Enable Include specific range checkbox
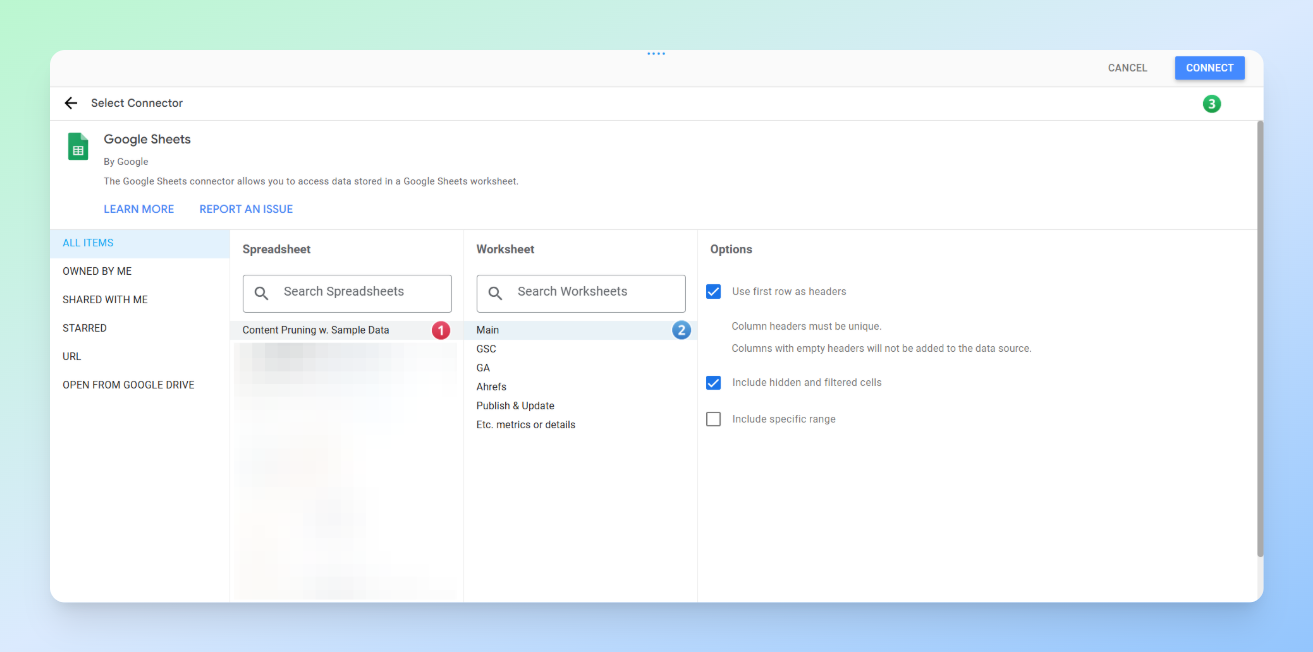Viewport: 1313px width, 652px height. [x=713, y=419]
